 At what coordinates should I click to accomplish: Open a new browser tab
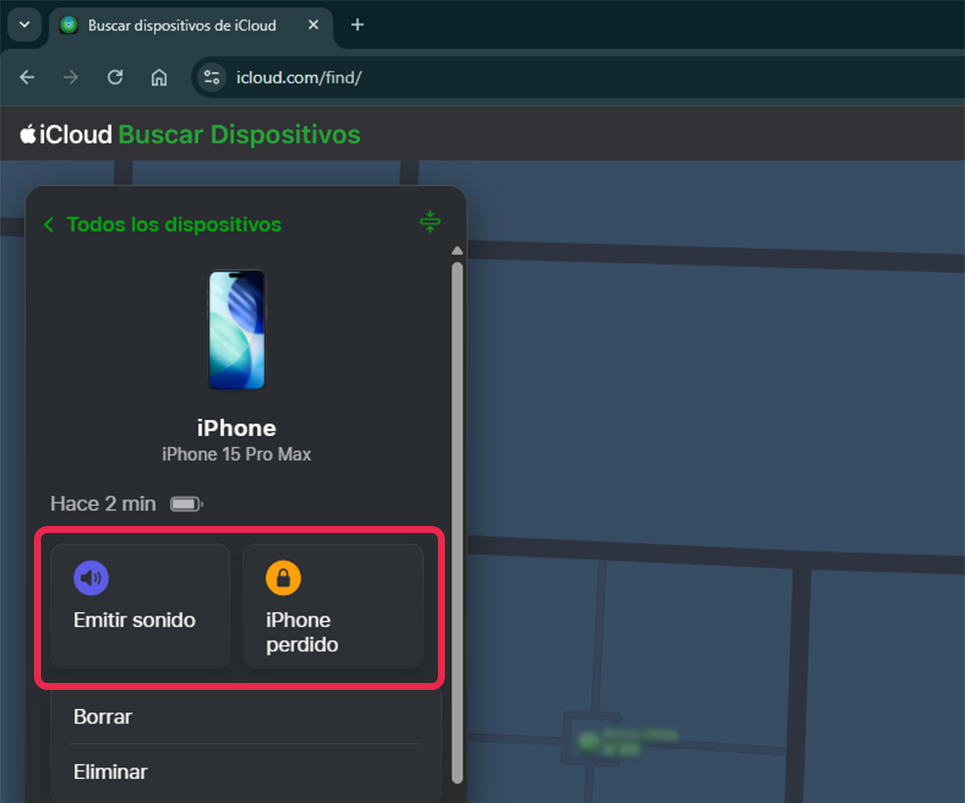(x=357, y=25)
